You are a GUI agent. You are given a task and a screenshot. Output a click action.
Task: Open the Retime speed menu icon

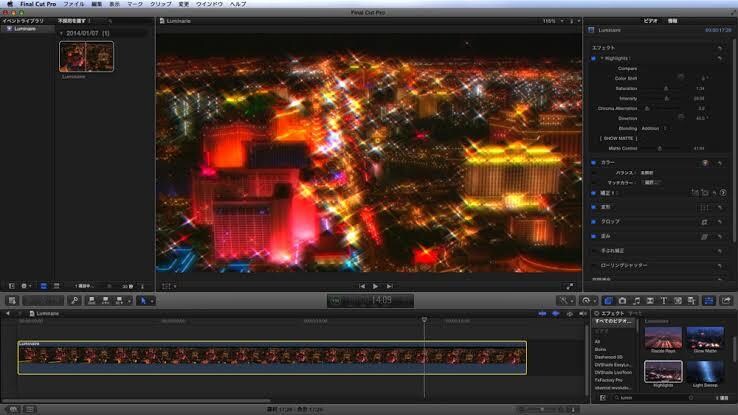586,301
